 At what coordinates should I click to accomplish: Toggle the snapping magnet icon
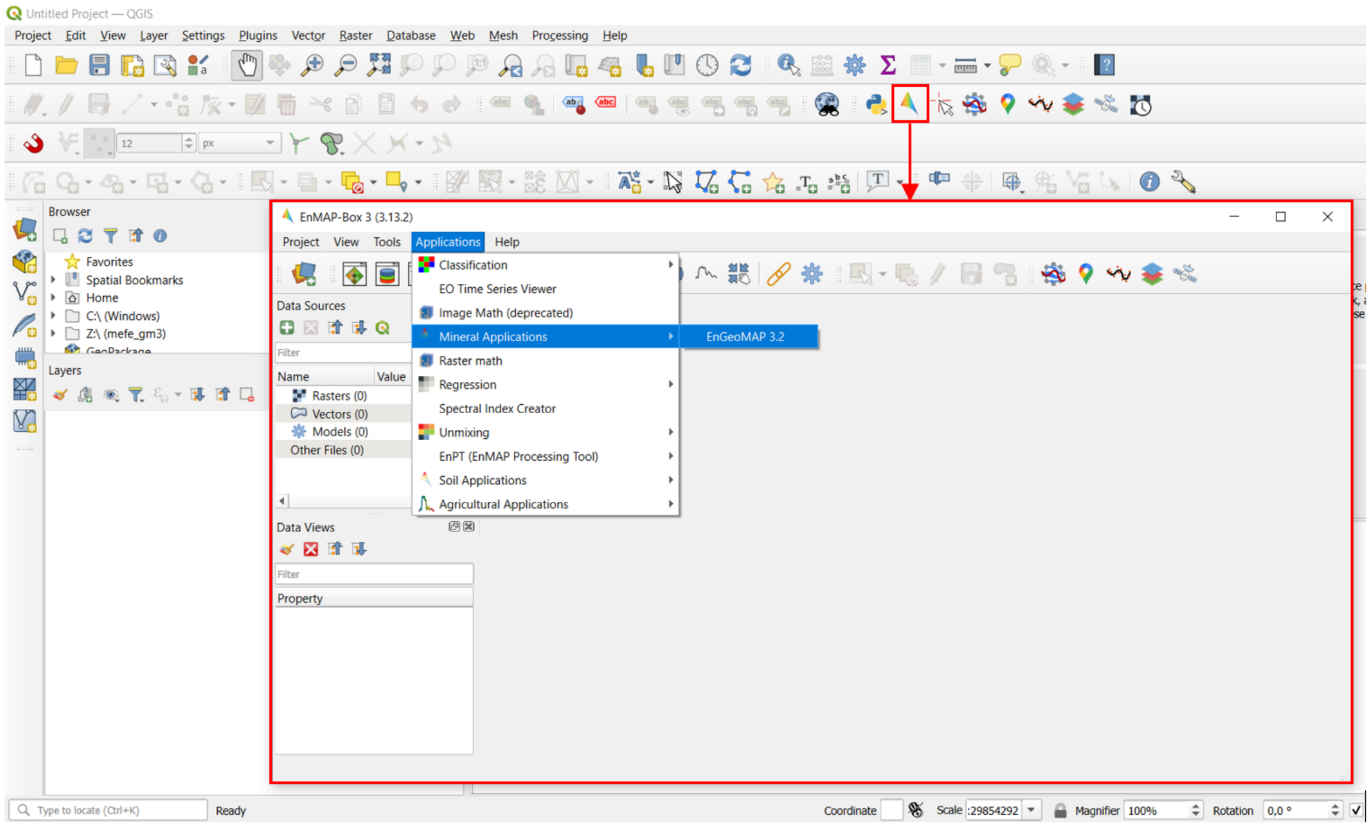[x=33, y=143]
